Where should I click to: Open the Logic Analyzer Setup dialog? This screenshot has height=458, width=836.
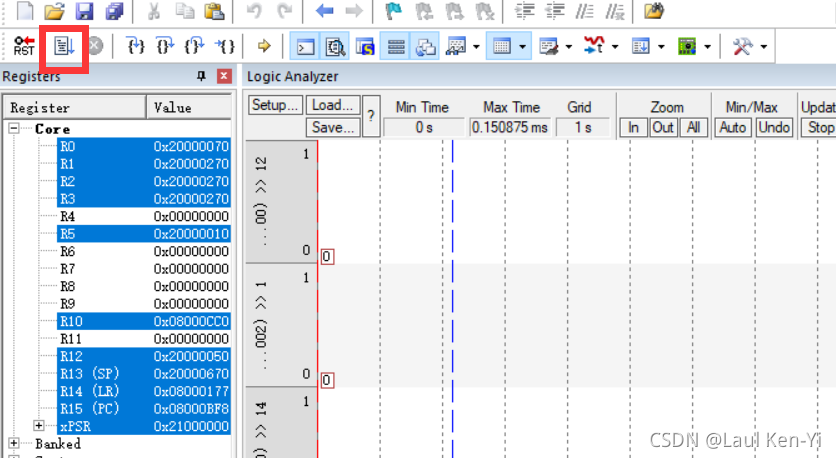click(275, 106)
